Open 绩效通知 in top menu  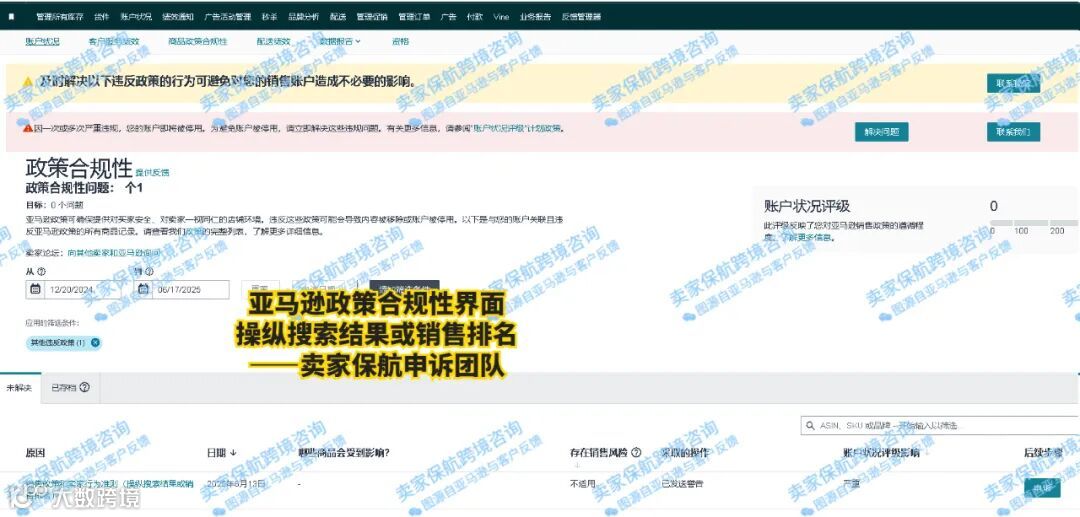pyautogui.click(x=178, y=17)
